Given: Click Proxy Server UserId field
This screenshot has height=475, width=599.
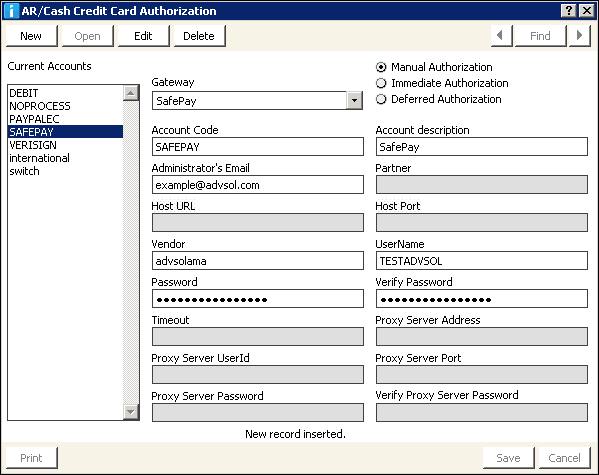Looking at the screenshot, I should tap(258, 374).
